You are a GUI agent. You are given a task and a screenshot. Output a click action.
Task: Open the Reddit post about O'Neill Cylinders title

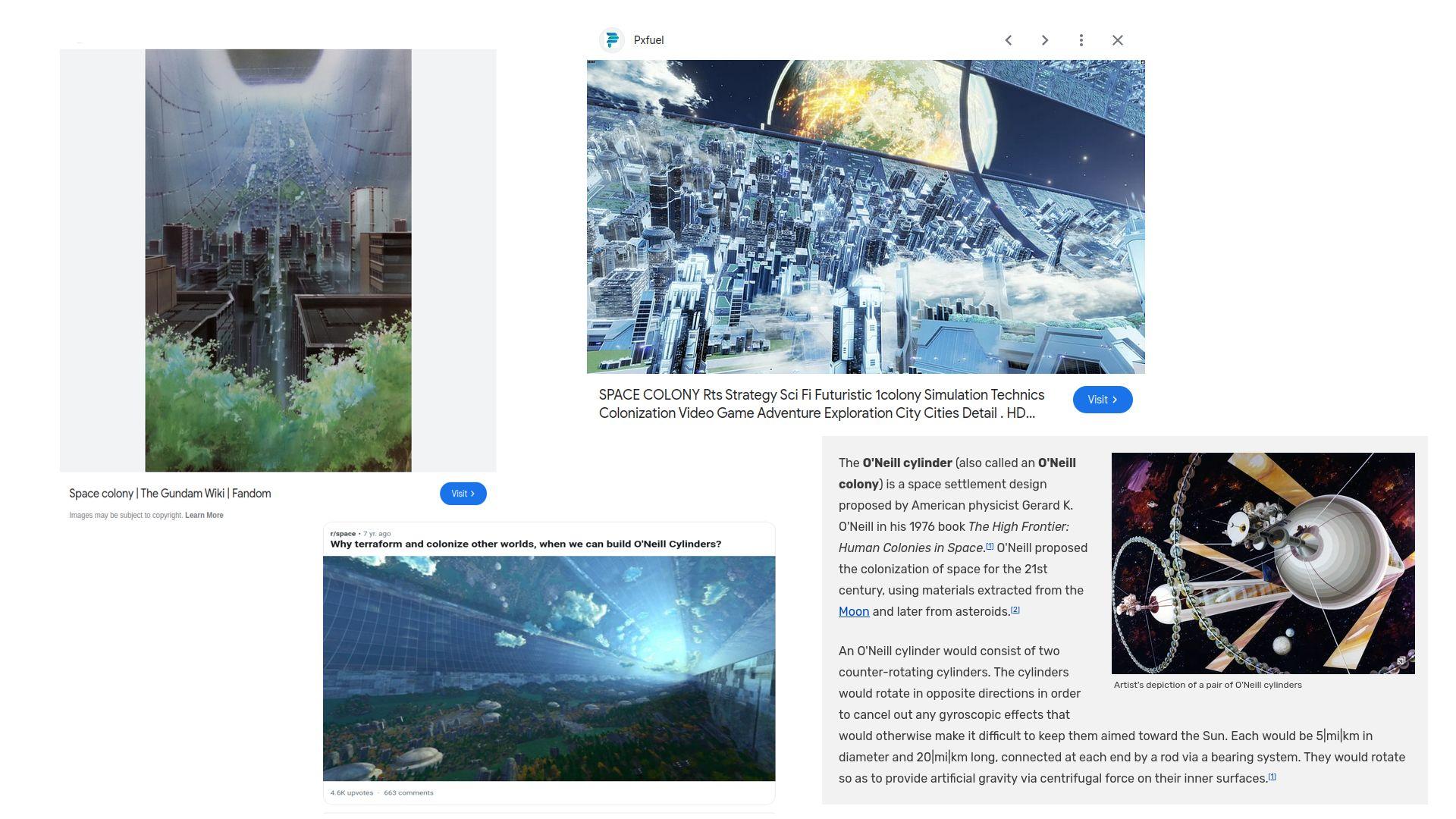(x=526, y=544)
